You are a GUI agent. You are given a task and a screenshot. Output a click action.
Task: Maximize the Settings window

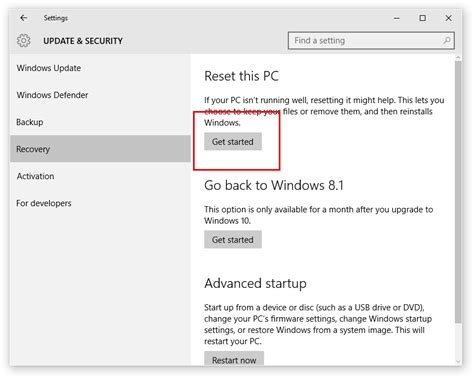click(x=423, y=18)
